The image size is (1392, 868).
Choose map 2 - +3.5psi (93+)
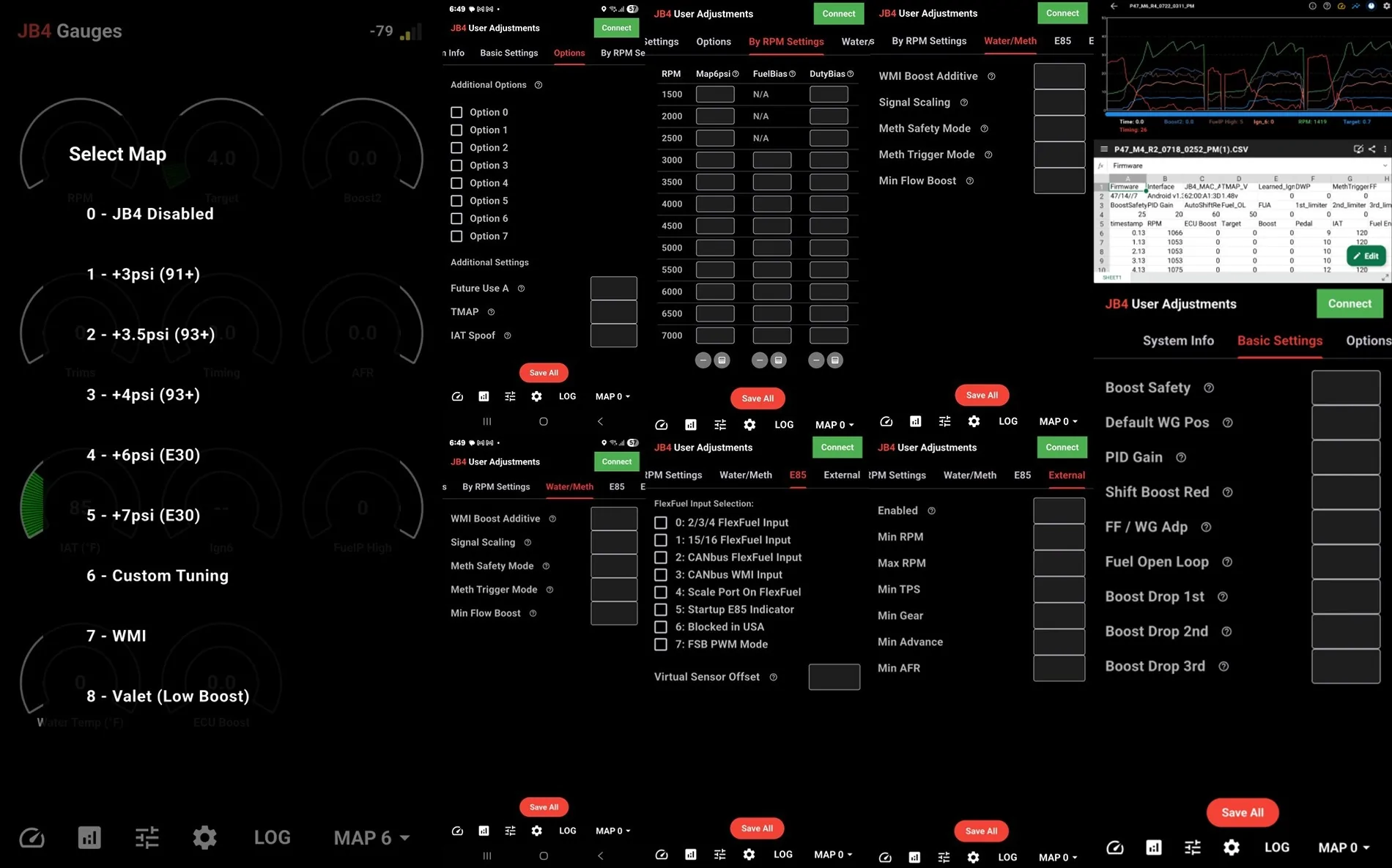(151, 335)
